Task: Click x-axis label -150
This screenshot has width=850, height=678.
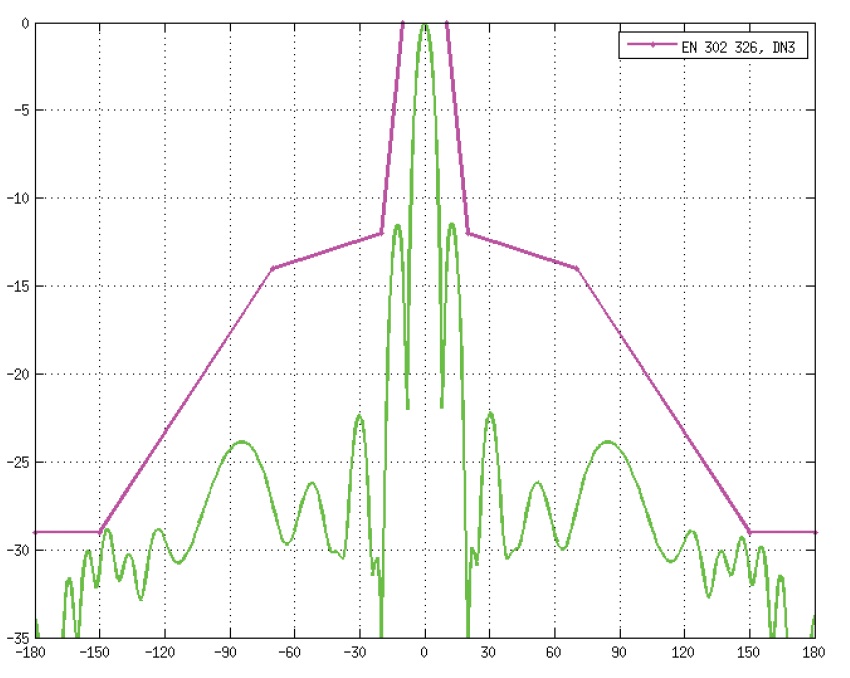Action: tap(95, 653)
